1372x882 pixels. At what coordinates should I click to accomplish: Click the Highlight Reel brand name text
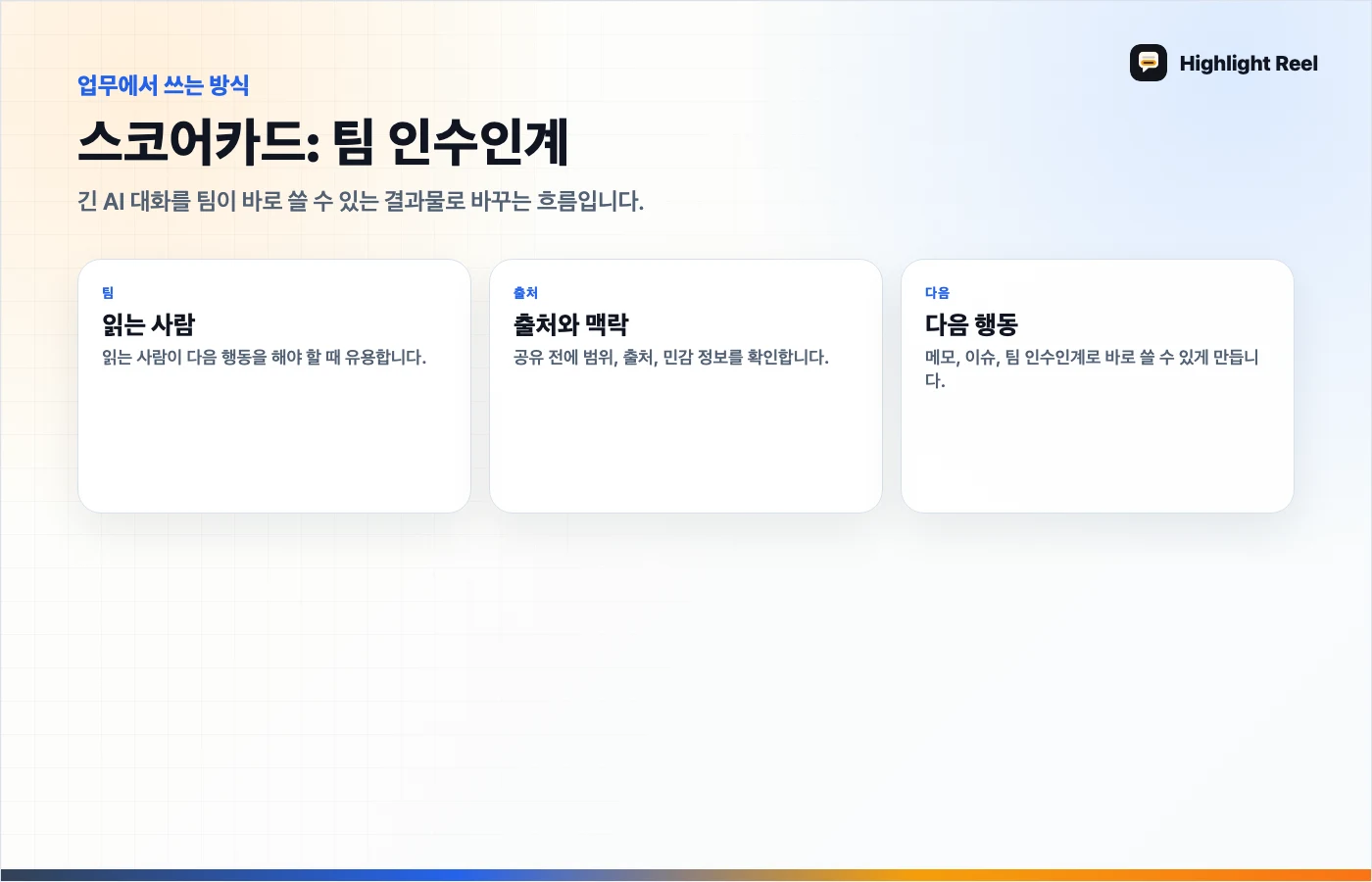pos(1249,64)
